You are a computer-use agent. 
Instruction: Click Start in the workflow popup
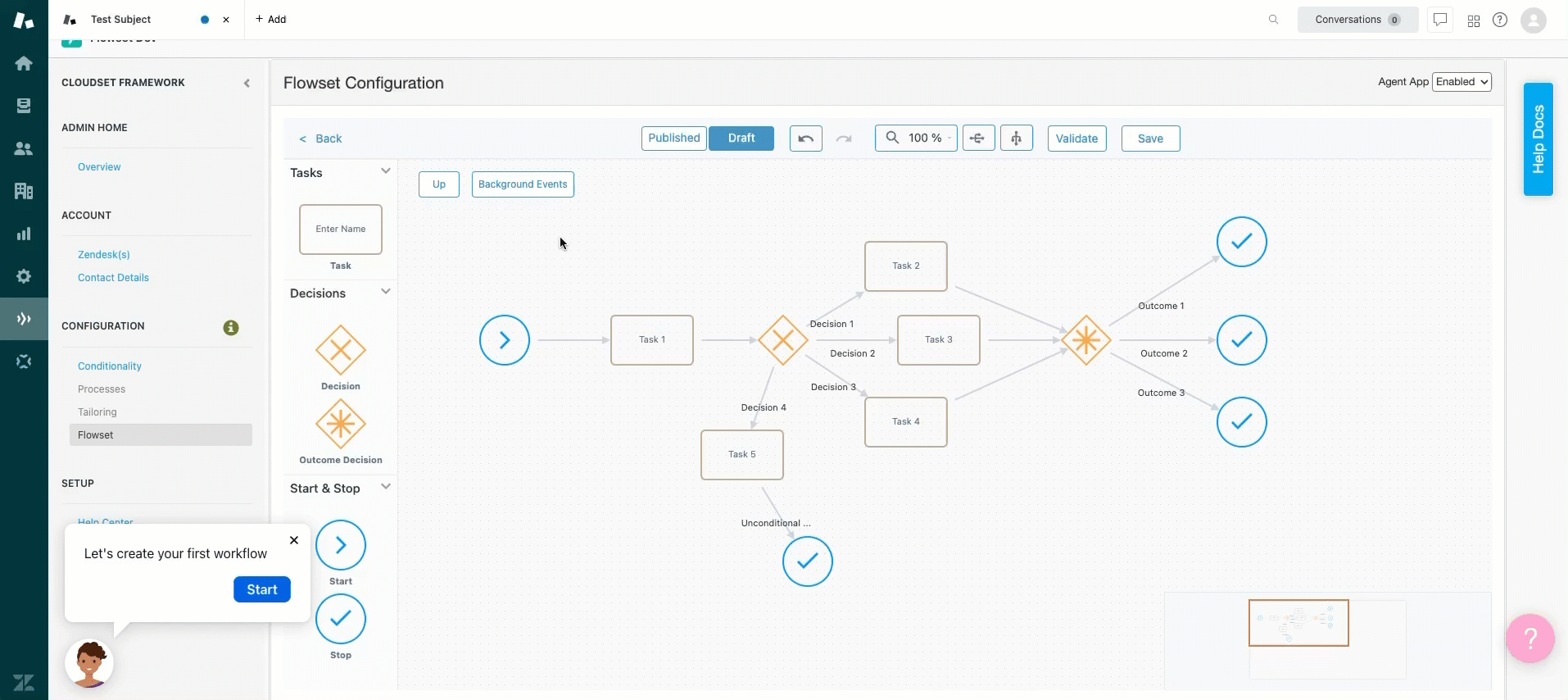262,589
